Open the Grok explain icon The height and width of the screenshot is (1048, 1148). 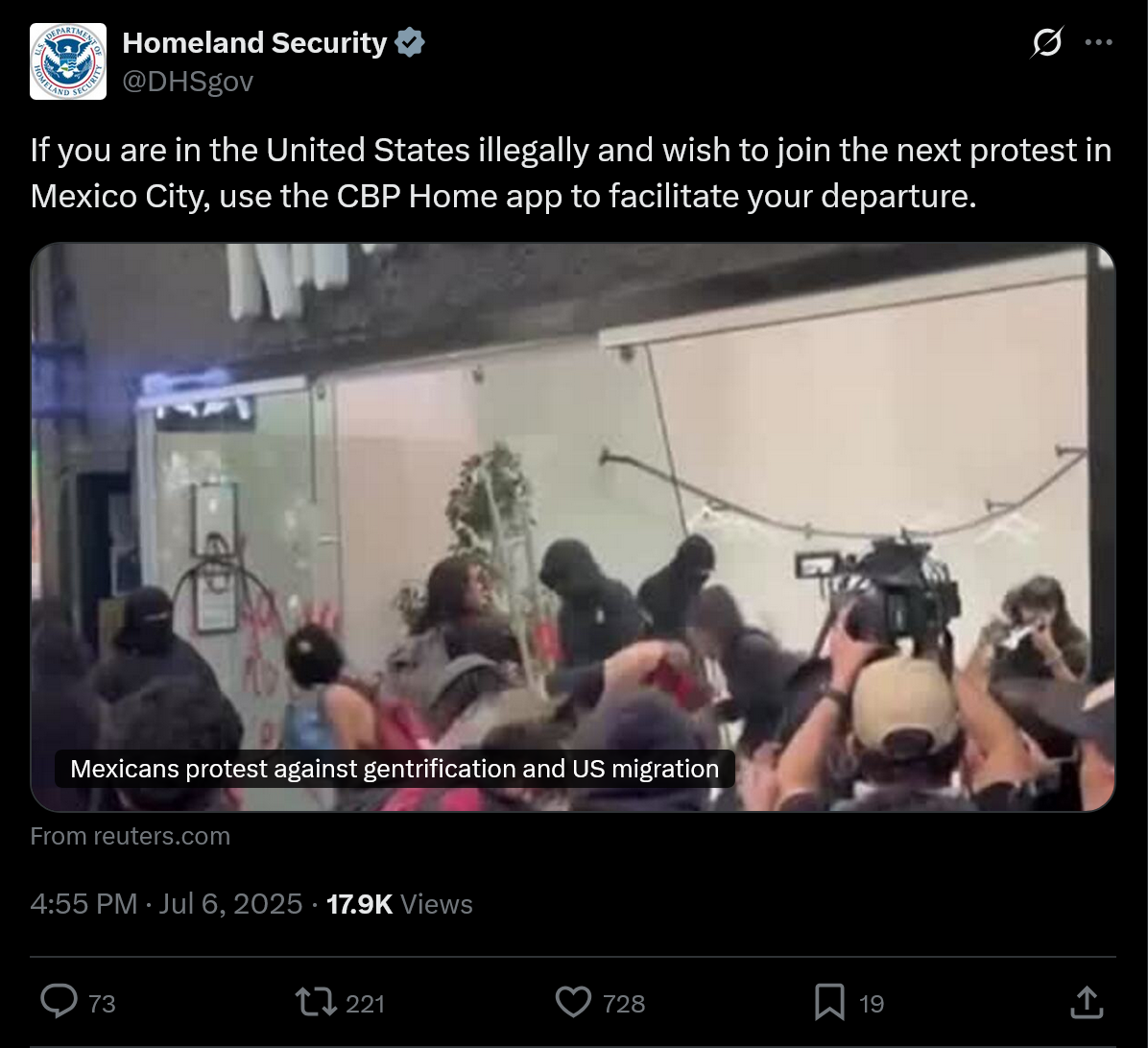click(1047, 42)
